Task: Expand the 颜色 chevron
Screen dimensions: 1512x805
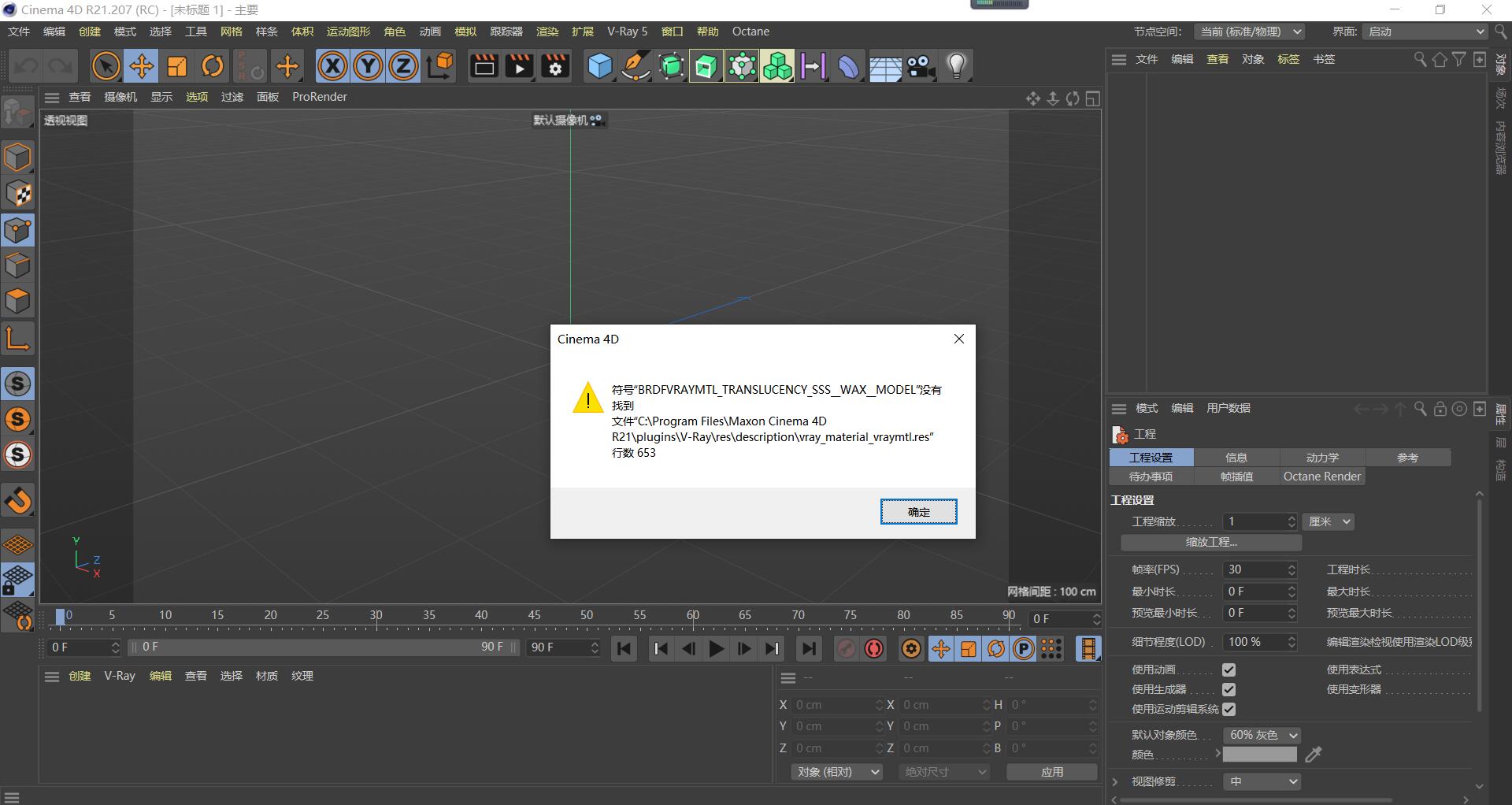Action: 1217,754
